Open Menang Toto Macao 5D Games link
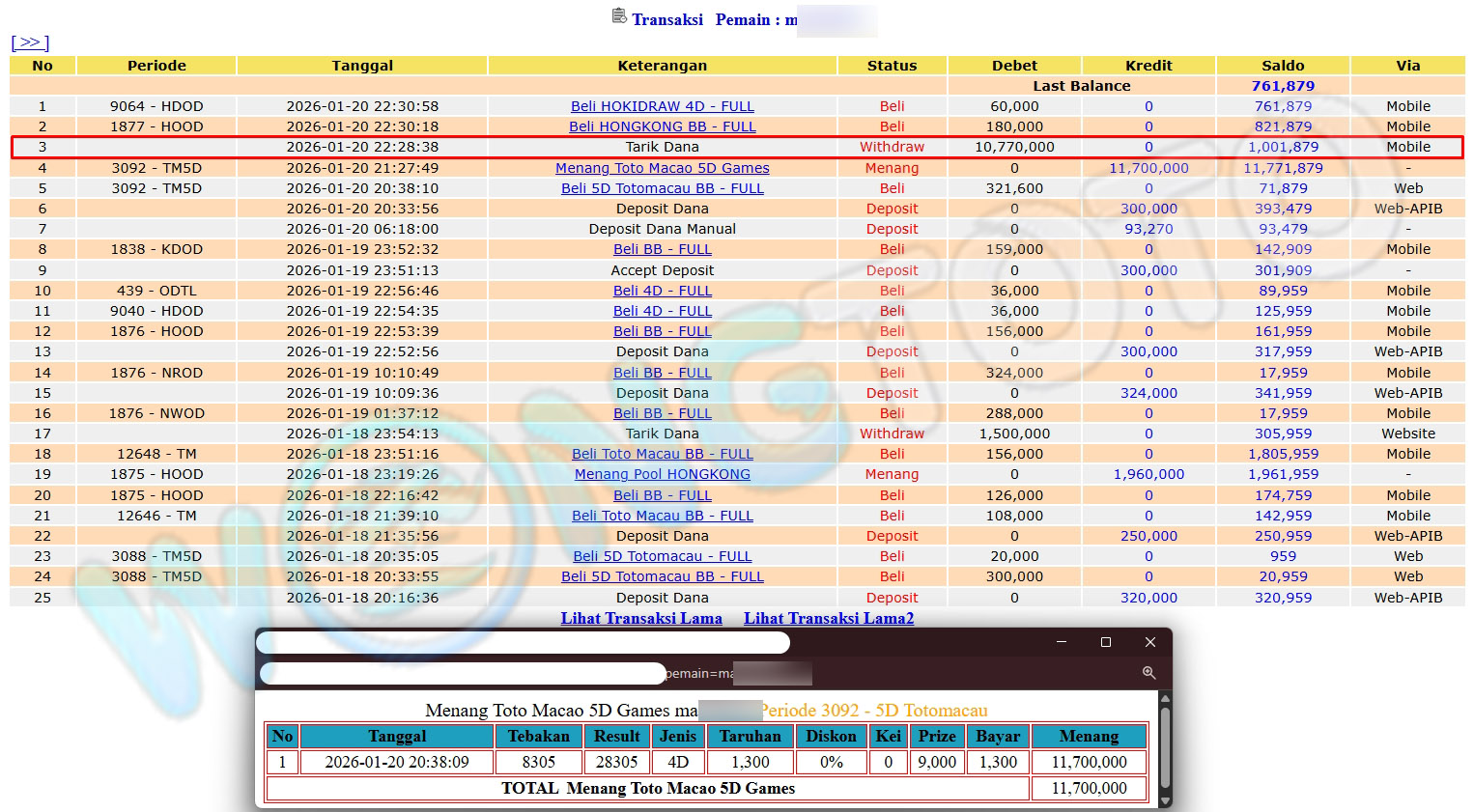 (x=662, y=168)
